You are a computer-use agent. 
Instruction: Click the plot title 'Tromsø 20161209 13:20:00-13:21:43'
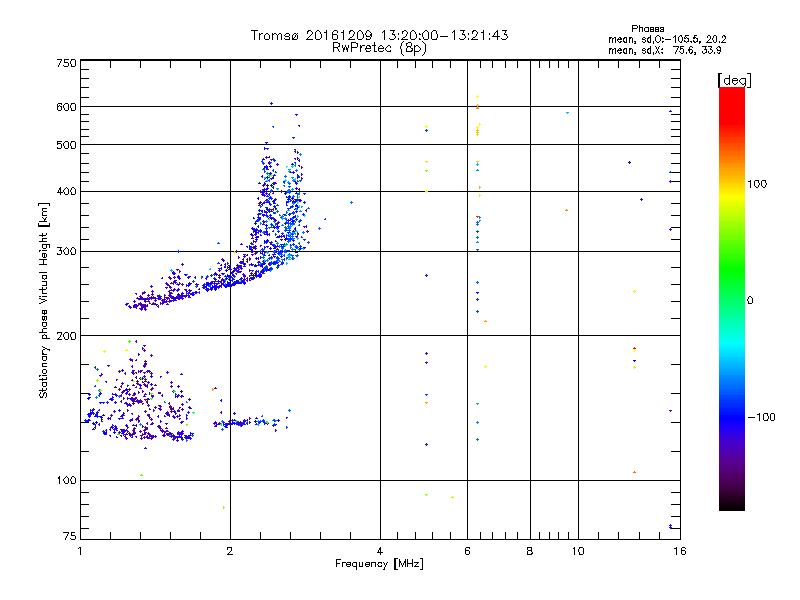379,35
